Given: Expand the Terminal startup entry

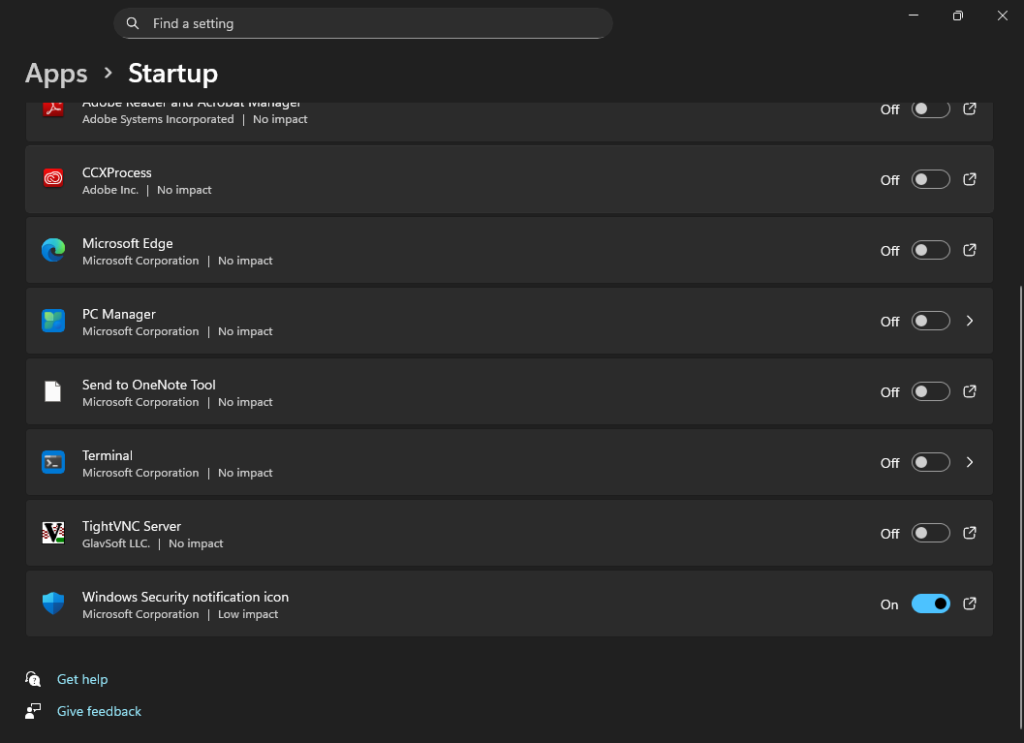Looking at the screenshot, I should click(x=969, y=462).
